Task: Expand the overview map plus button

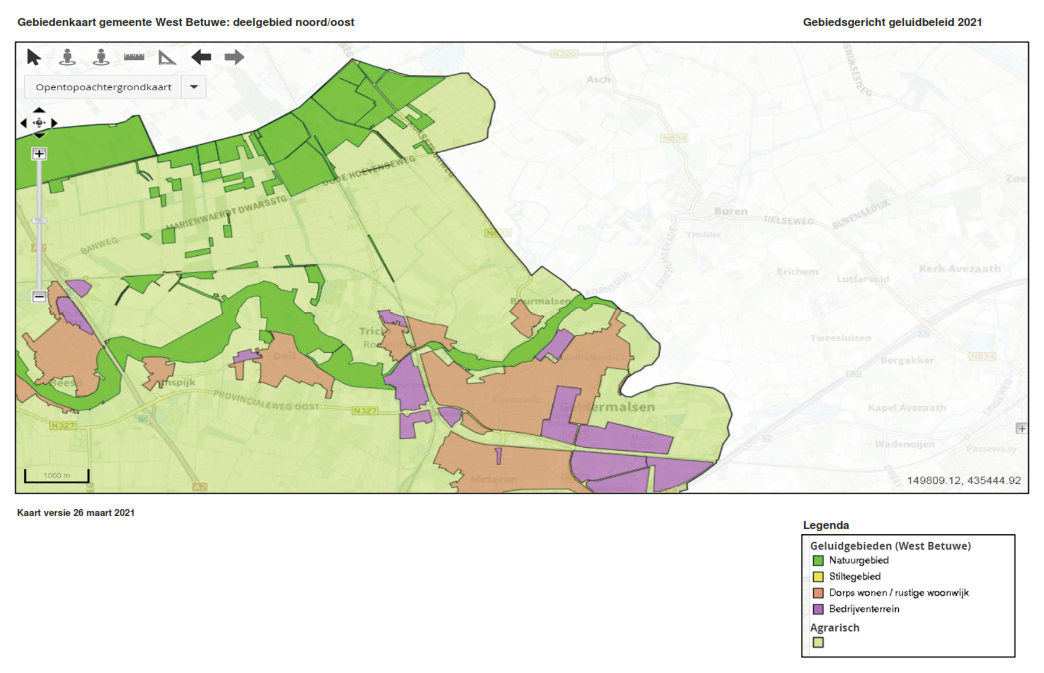Action: tap(1021, 428)
